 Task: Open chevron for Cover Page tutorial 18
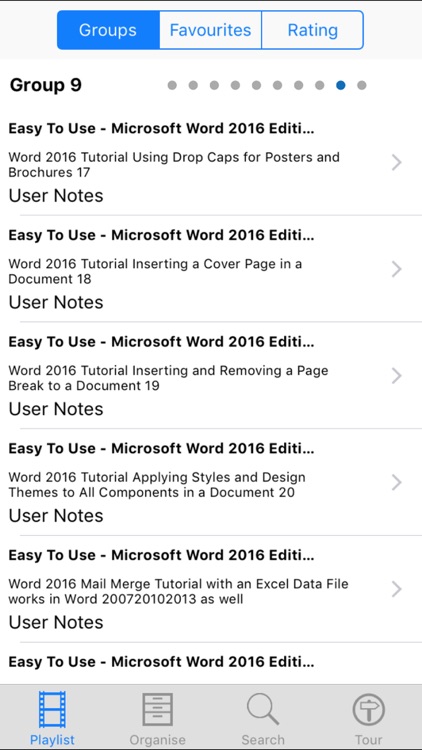point(397,269)
